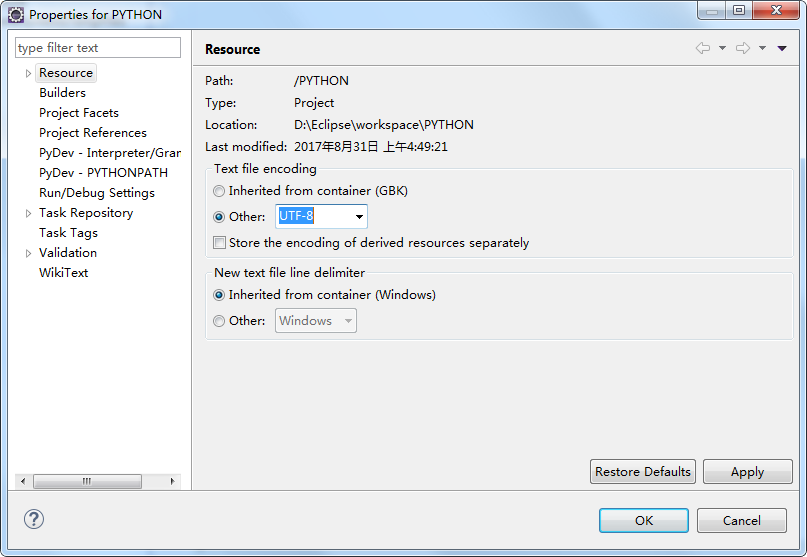The image size is (807, 557).
Task: Expand the Task Repository tree node
Action: 28,213
